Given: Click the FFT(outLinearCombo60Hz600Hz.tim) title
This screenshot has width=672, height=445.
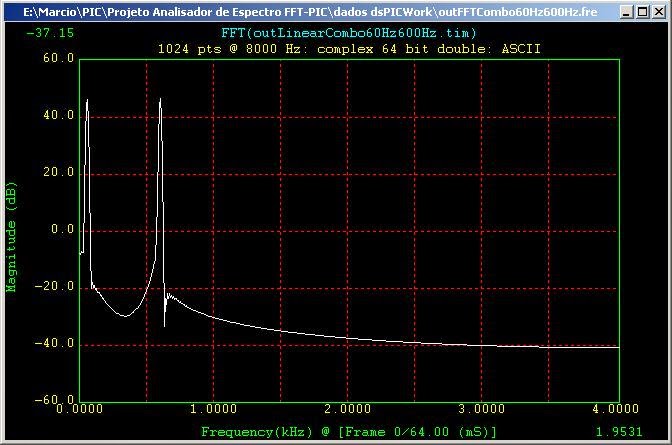Looking at the screenshot, I should 348,33.
